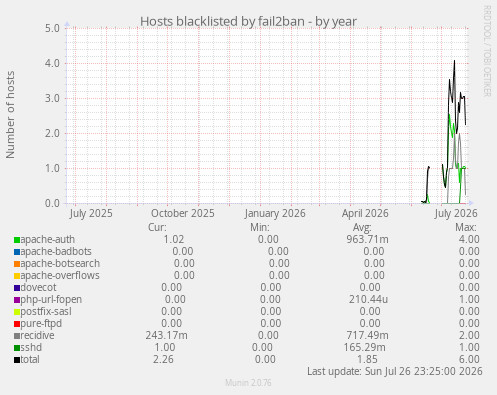Select the dovecot legend label
Image resolution: width=497 pixels, height=395 pixels.
pyautogui.click(x=39, y=287)
